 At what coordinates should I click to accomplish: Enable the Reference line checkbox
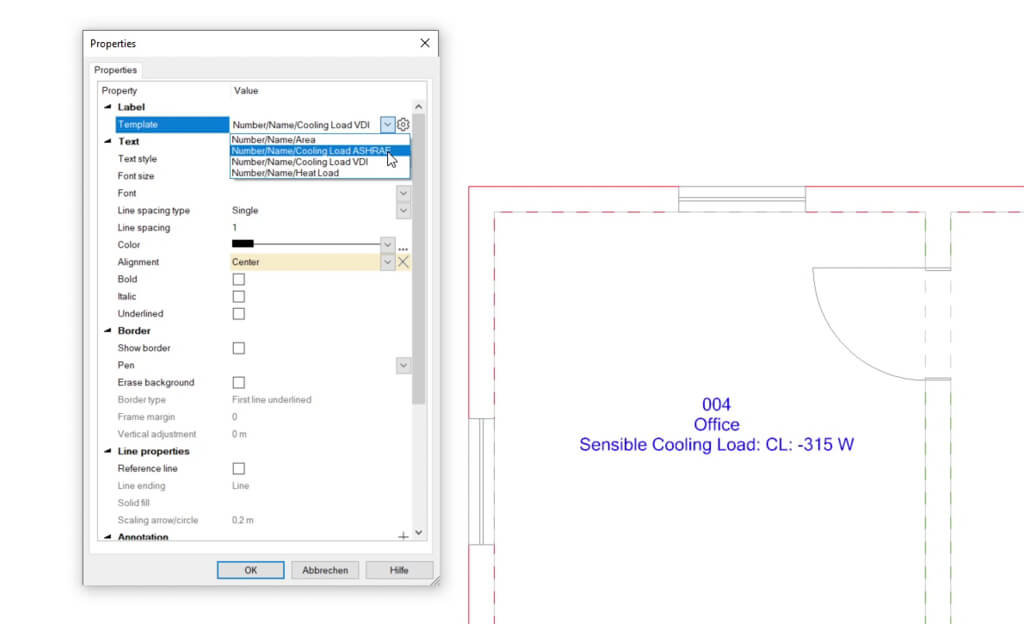coord(238,468)
